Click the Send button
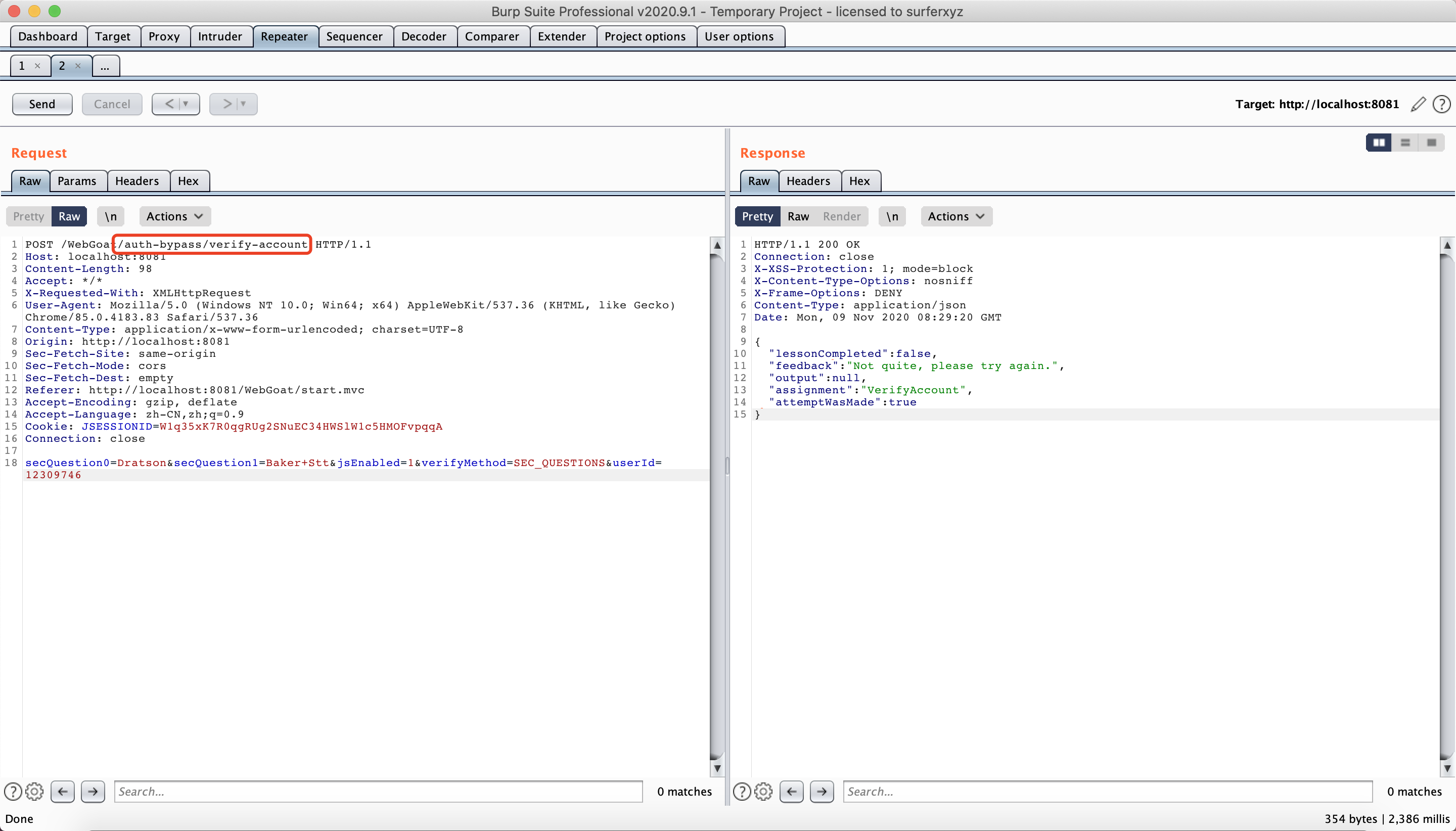The width and height of the screenshot is (1456, 831). click(x=42, y=105)
